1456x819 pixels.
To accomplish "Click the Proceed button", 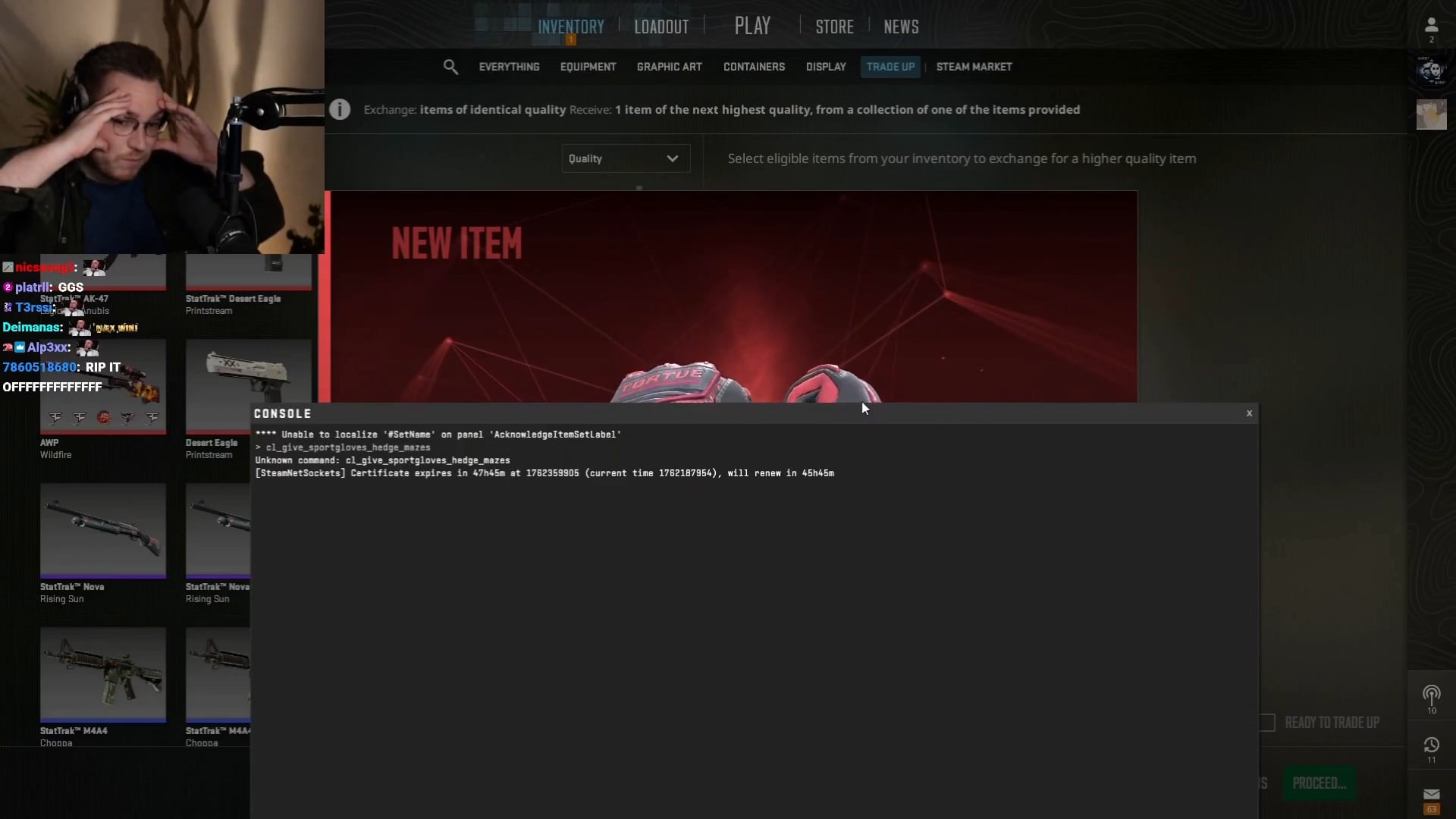I will click(1319, 783).
